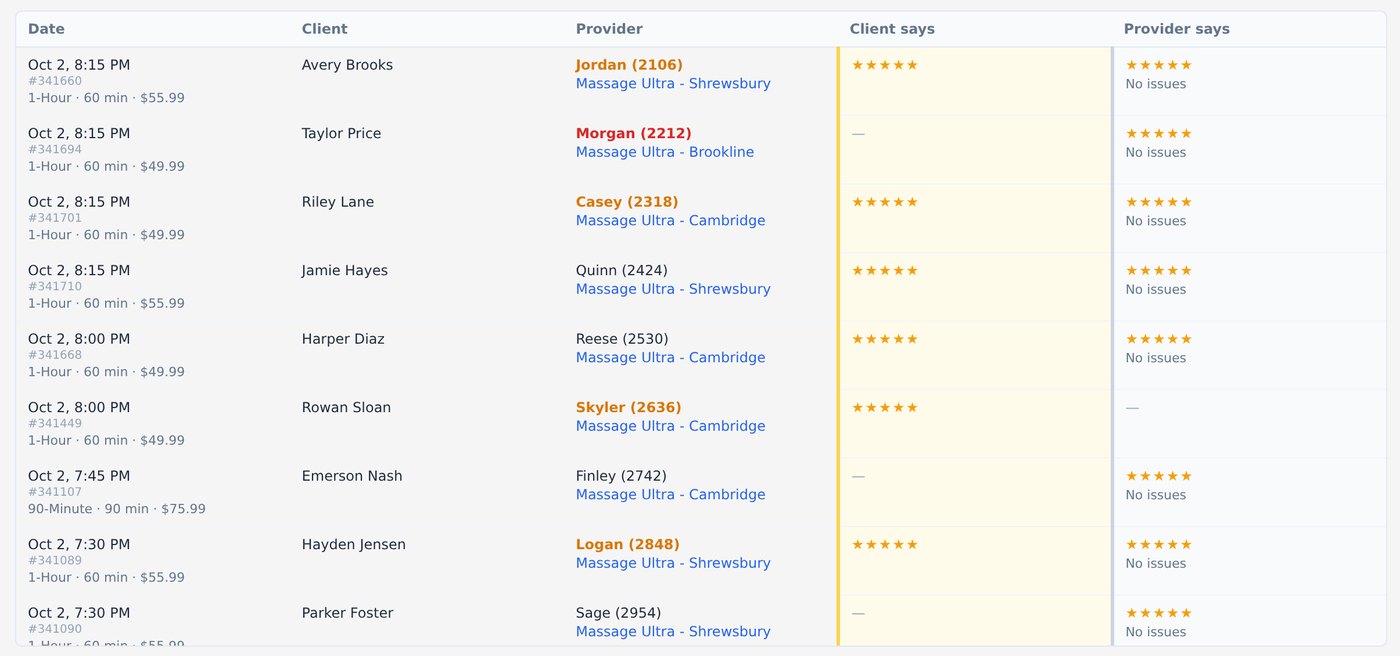The image size is (1400, 656).
Task: Click client star rating in Rowan Sloan row
Action: pyautogui.click(x=885, y=407)
